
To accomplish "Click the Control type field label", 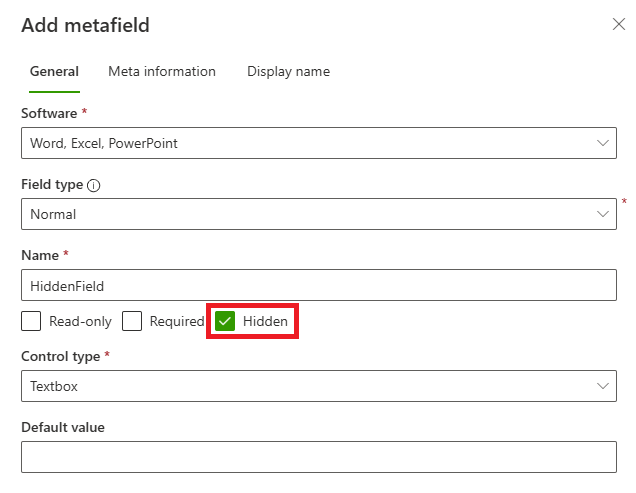I will pyautogui.click(x=60, y=356).
